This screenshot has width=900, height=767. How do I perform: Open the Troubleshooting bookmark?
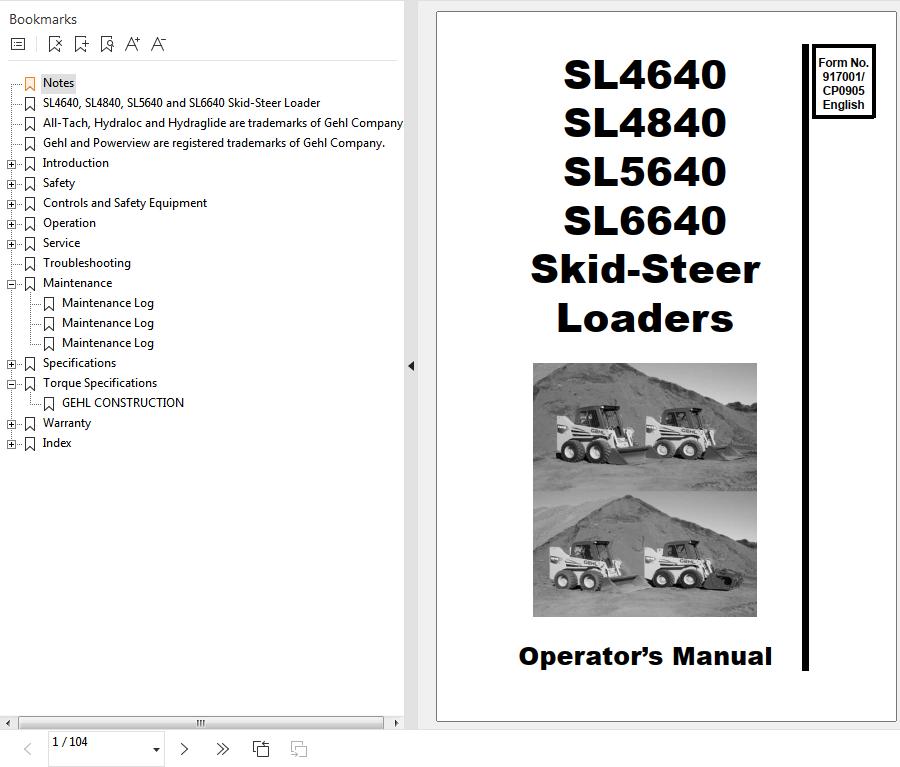click(87, 263)
